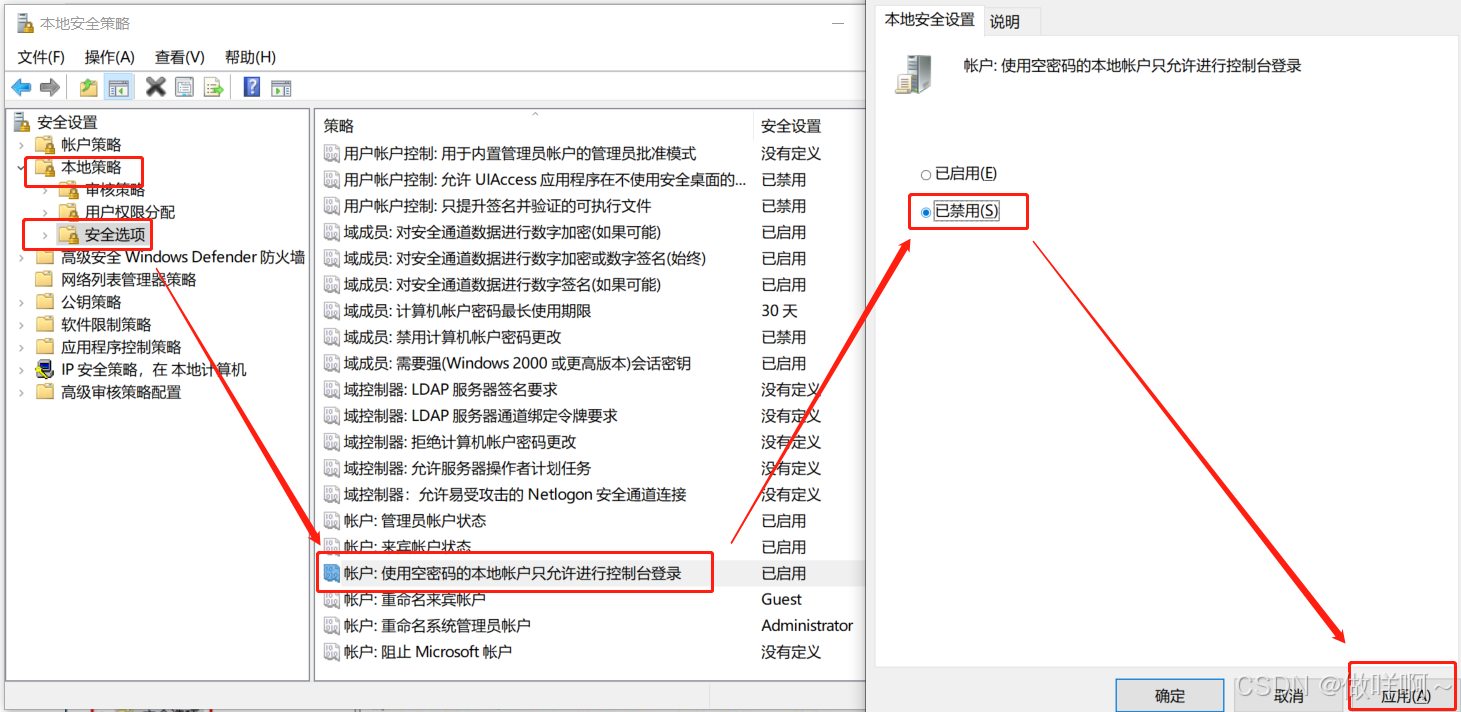Click the 帐户策略 folder icon

(x=44, y=145)
